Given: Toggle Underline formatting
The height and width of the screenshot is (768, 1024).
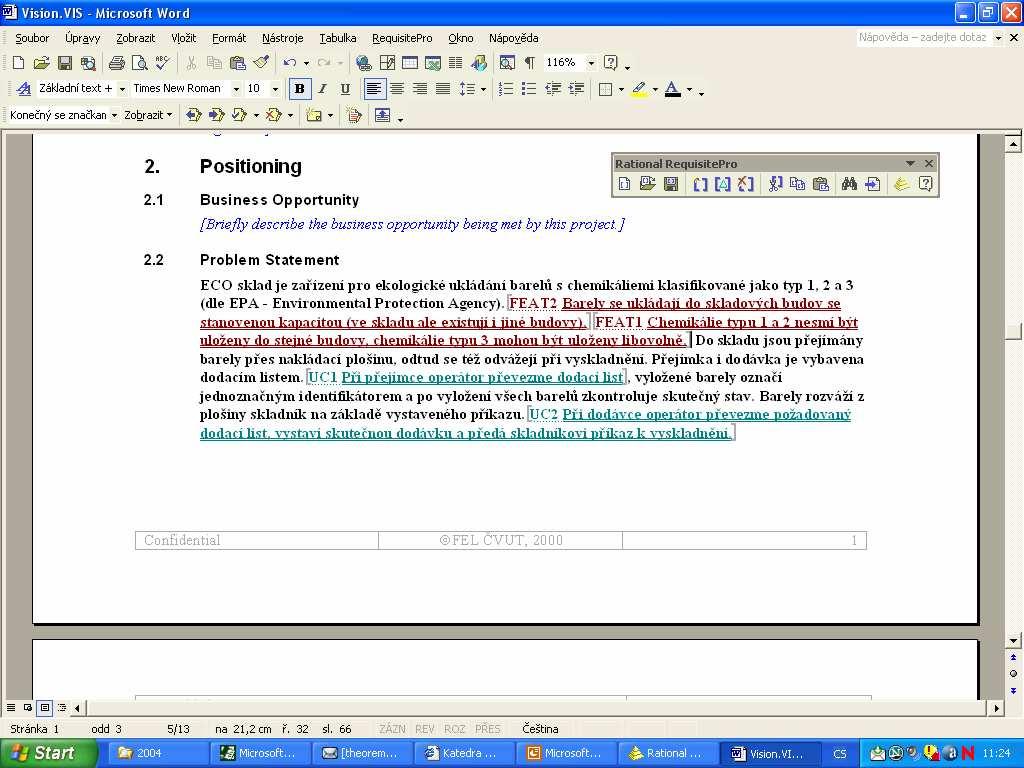Looking at the screenshot, I should point(345,89).
